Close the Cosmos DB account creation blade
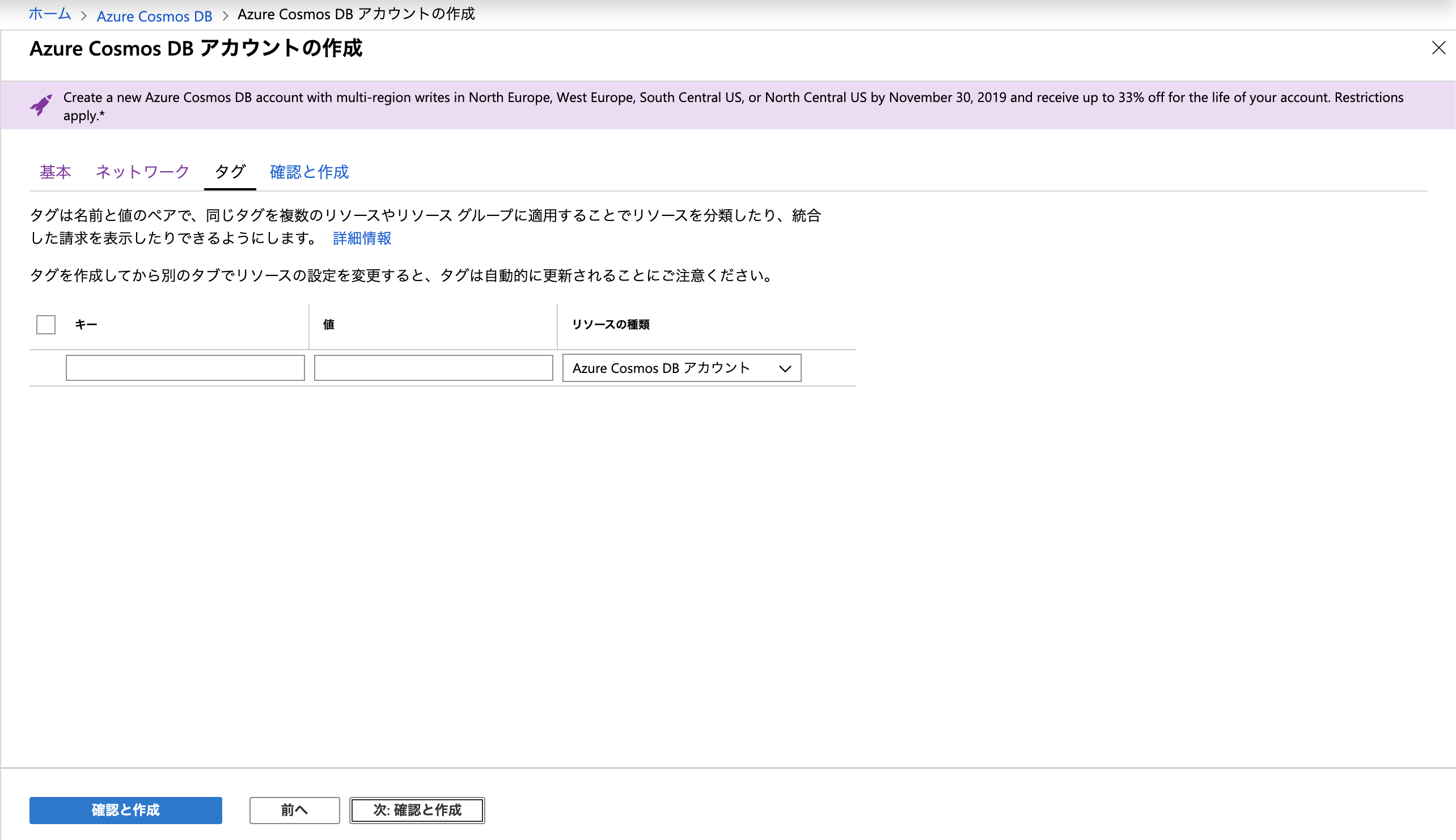 (1438, 48)
